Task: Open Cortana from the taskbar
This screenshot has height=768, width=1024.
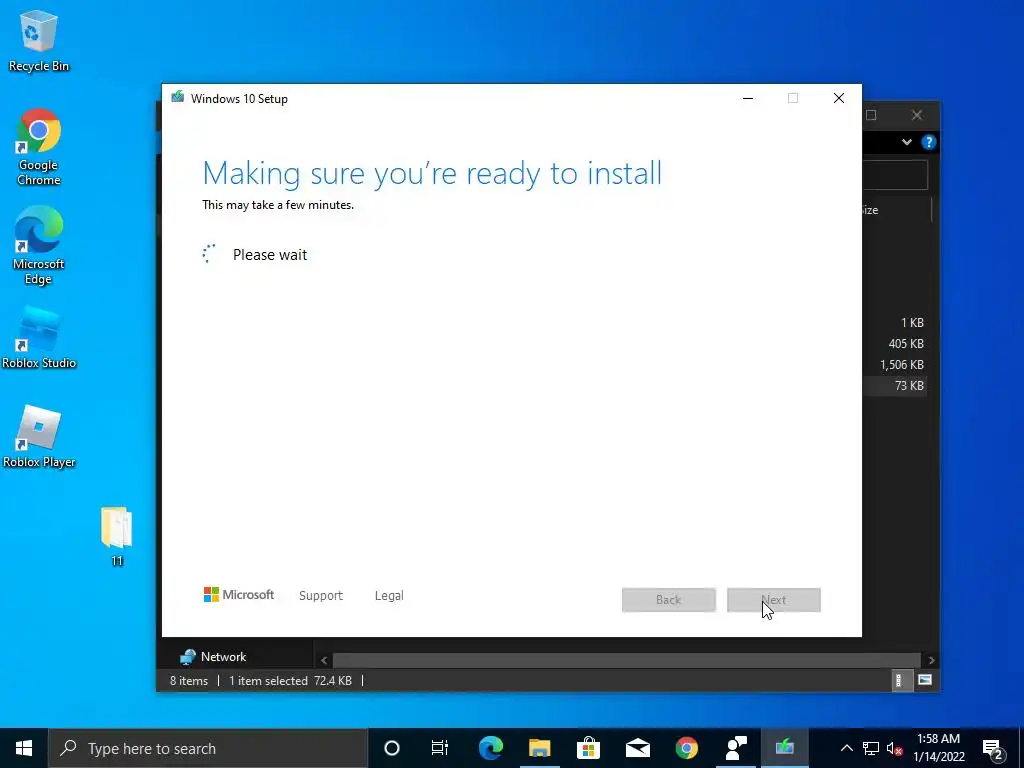Action: coord(391,748)
